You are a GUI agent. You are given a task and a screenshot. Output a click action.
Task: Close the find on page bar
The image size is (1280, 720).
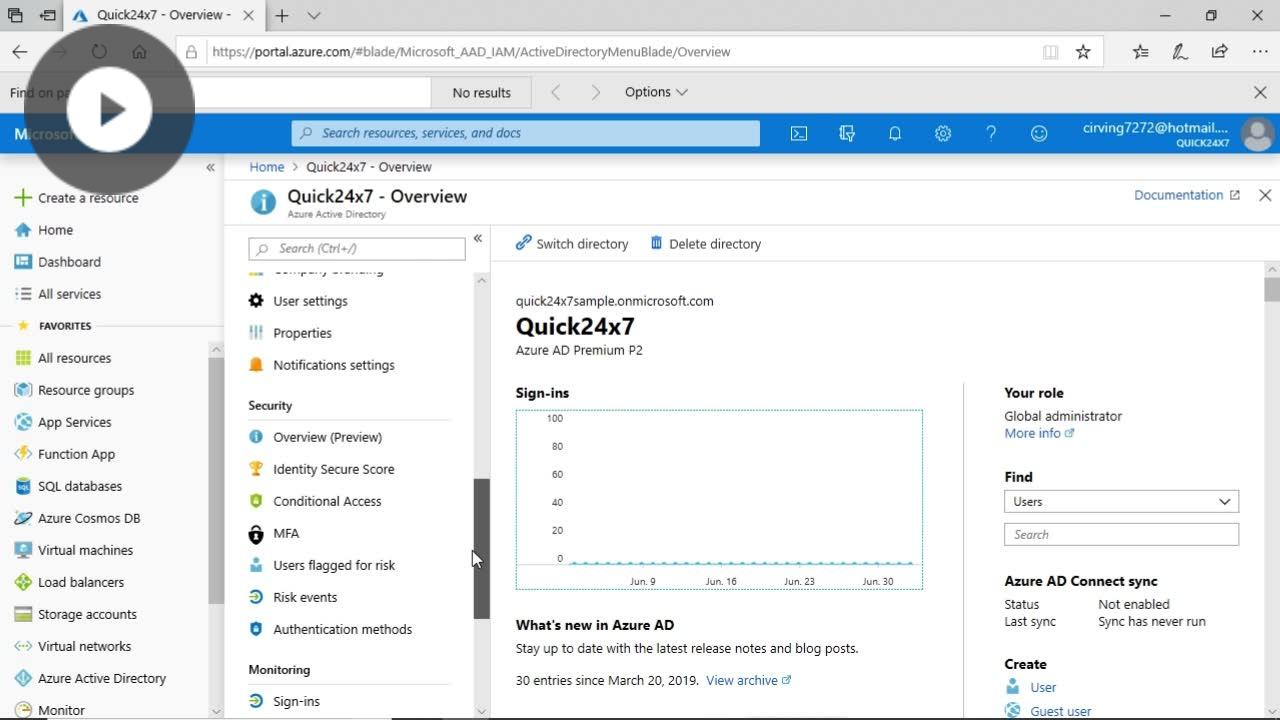tap(1260, 92)
